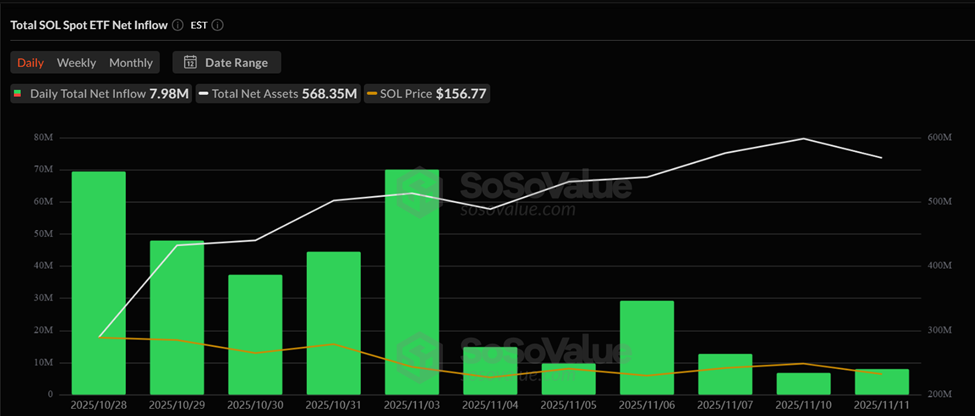The width and height of the screenshot is (975, 416).
Task: Click the Total SOL Spot ETF Net Inflow title
Action: click(88, 25)
